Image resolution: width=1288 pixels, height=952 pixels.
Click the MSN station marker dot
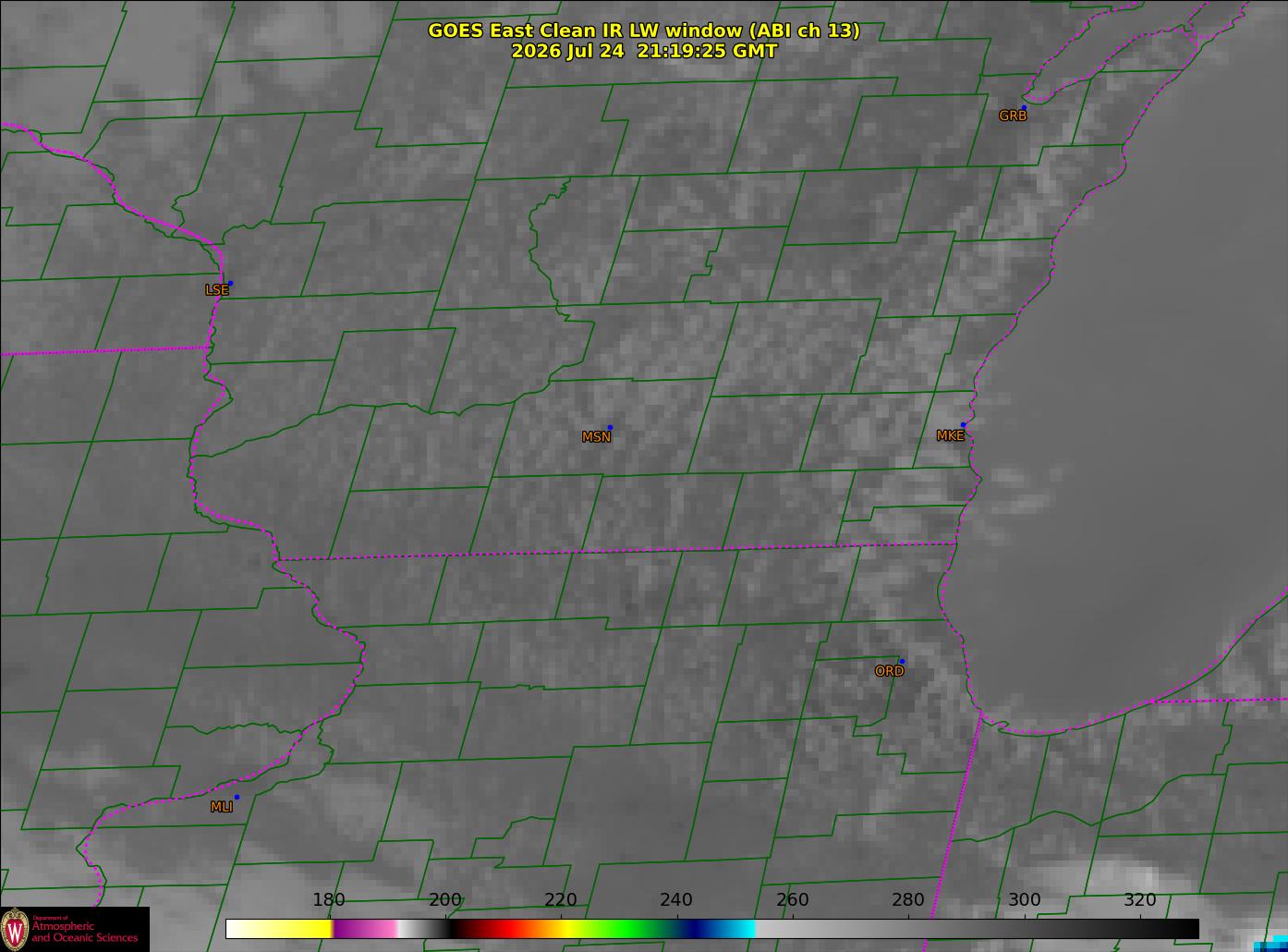click(x=610, y=428)
